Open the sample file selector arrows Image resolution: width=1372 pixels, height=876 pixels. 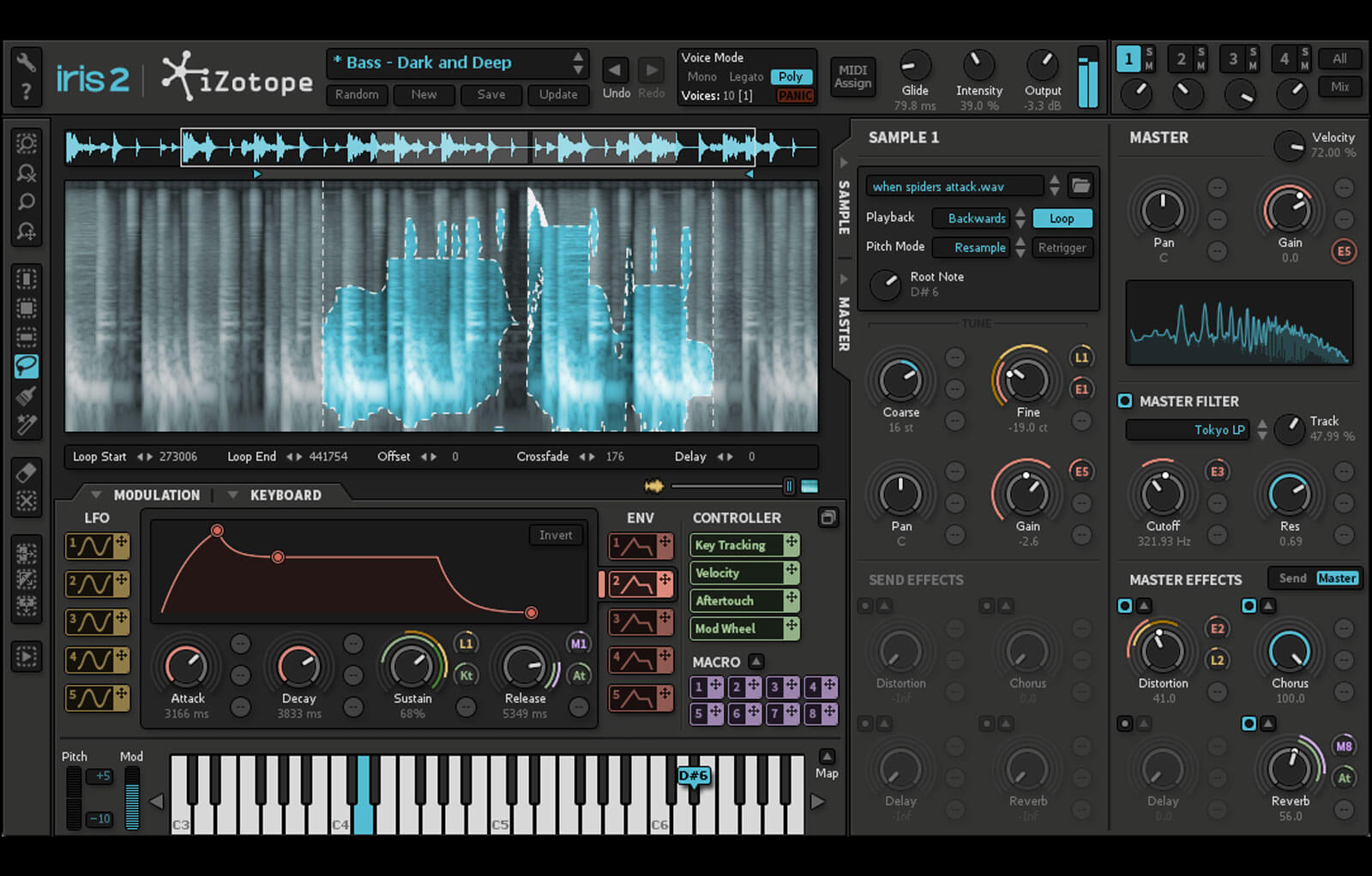[x=1055, y=185]
